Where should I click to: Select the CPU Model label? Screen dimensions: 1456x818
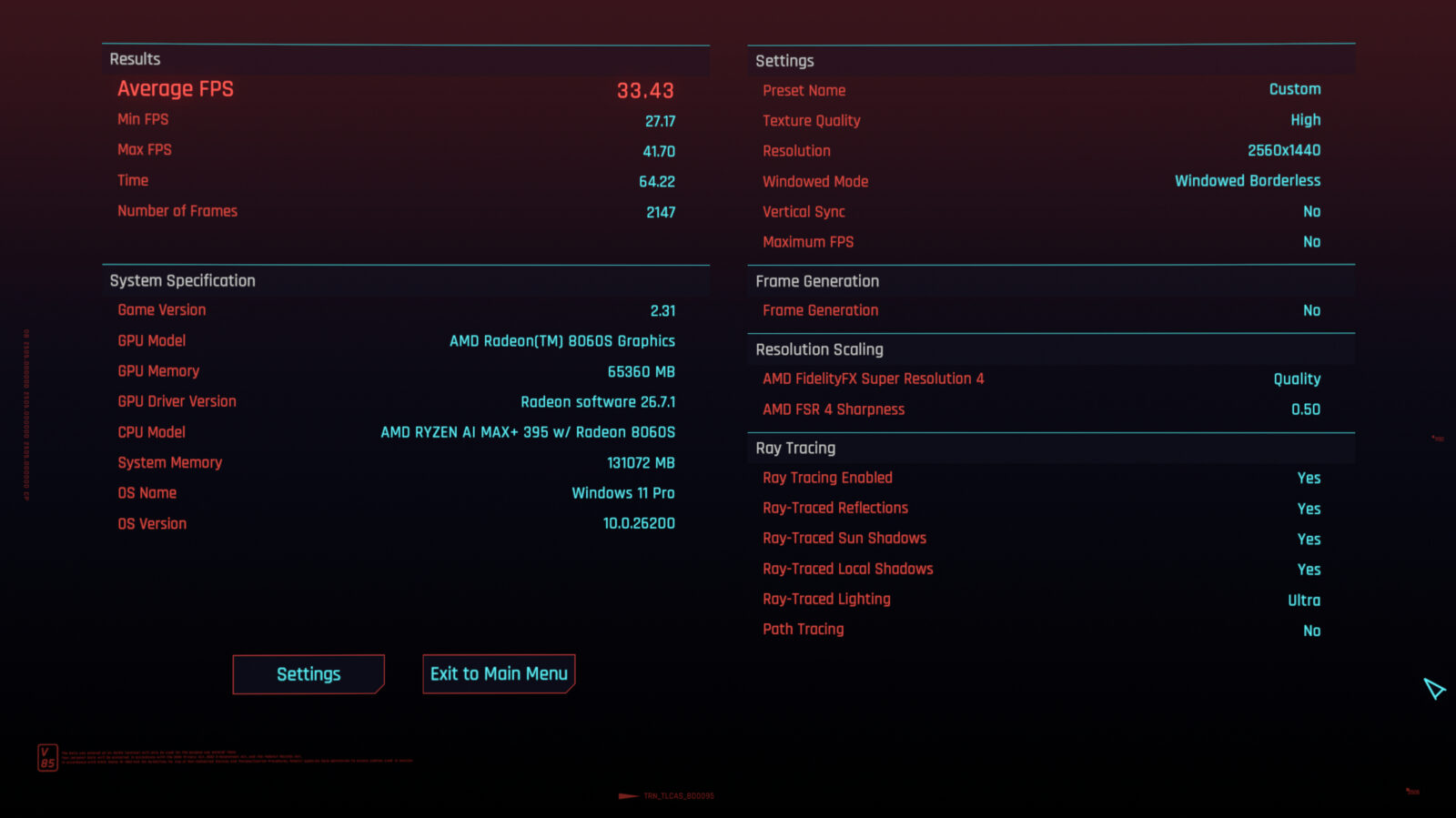tap(152, 432)
